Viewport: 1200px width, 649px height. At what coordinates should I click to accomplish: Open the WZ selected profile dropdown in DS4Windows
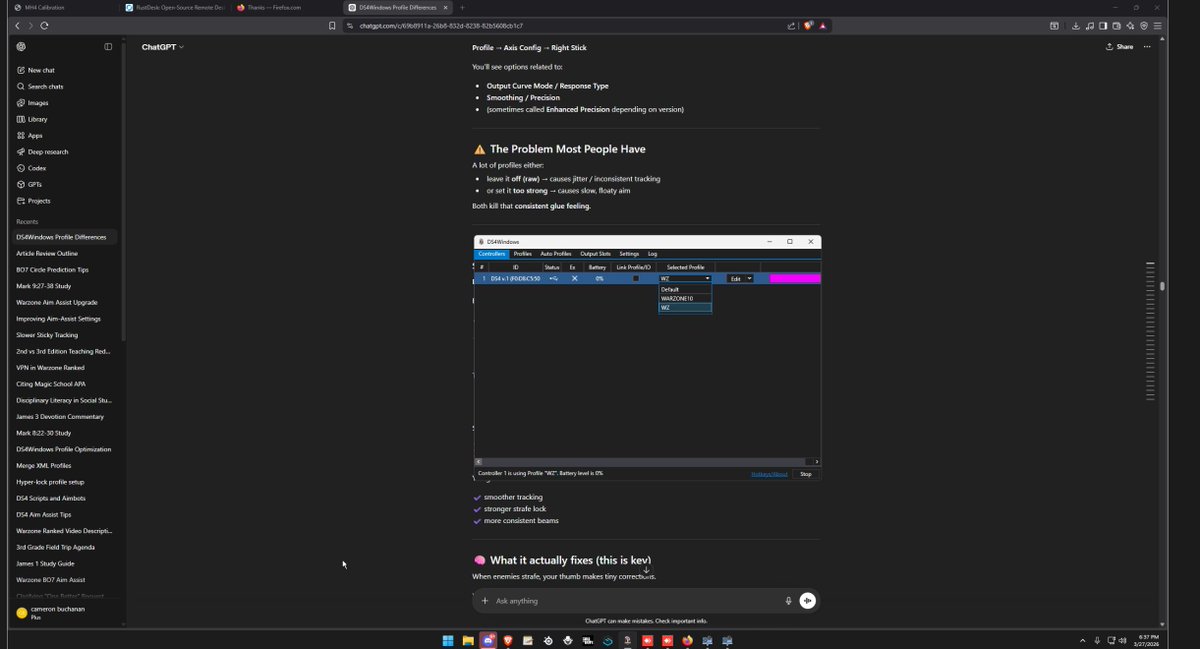[x=685, y=278]
